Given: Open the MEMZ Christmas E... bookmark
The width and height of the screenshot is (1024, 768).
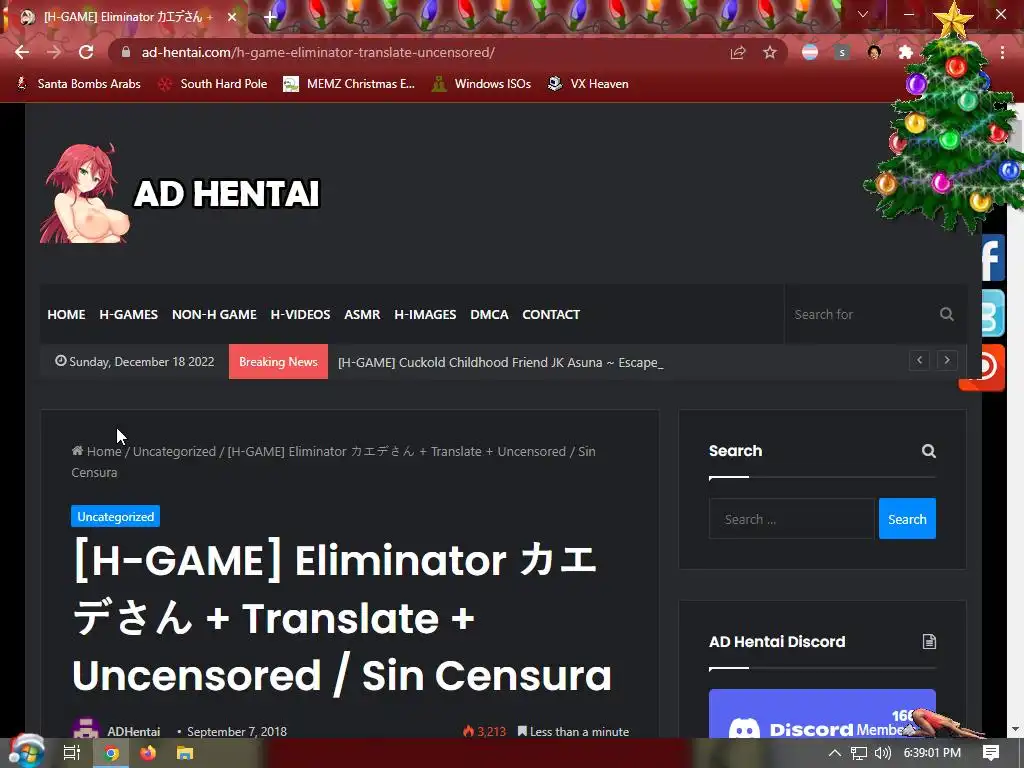Looking at the screenshot, I should [349, 84].
